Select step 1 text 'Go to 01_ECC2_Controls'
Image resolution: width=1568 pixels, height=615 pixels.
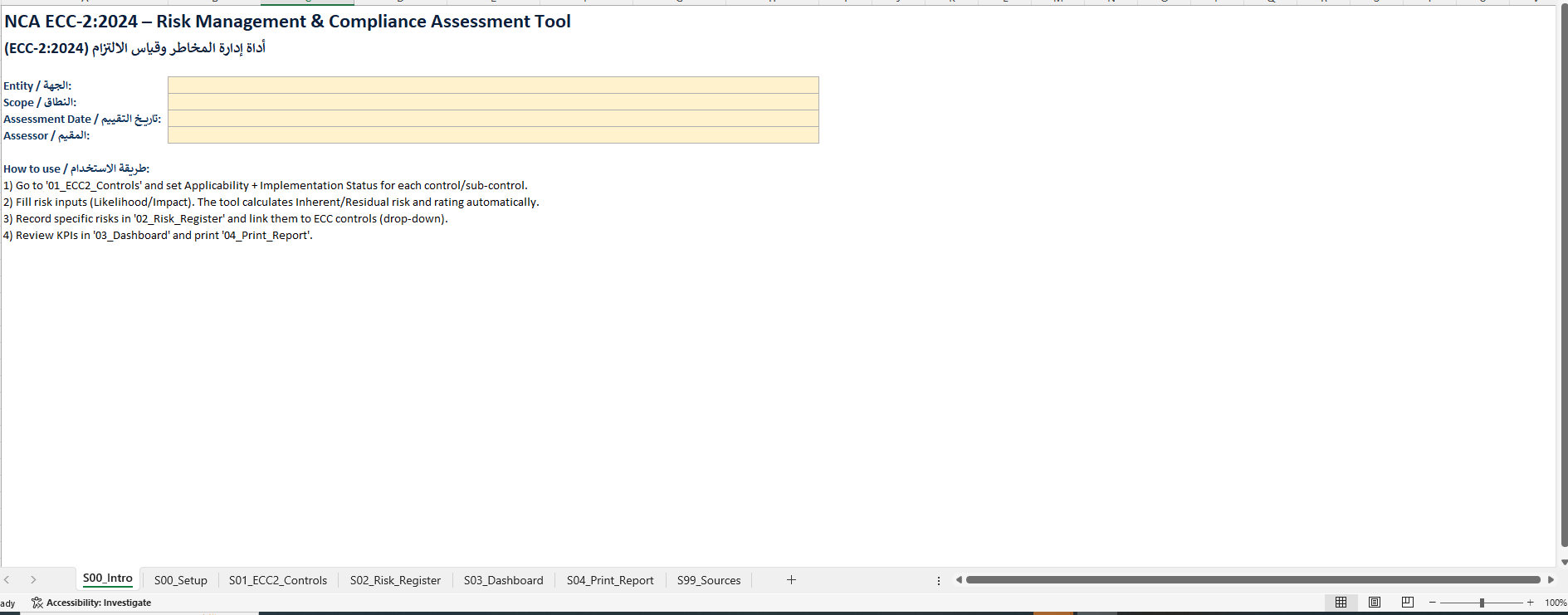(x=266, y=185)
